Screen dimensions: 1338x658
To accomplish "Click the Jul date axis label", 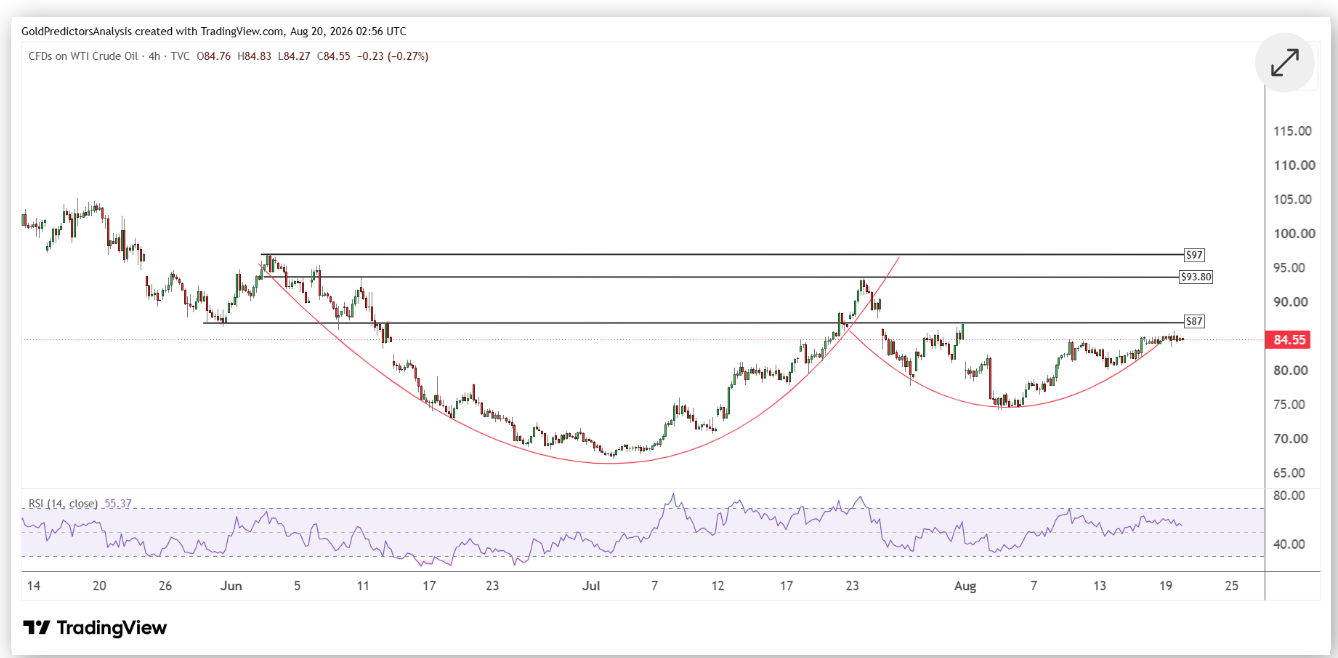I will (589, 585).
